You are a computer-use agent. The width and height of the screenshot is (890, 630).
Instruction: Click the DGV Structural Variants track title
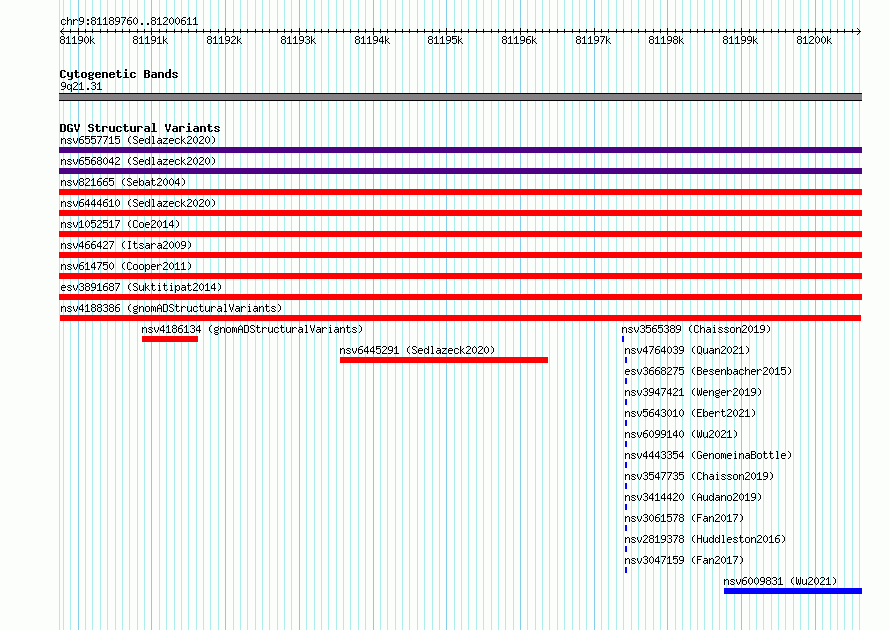tap(140, 128)
